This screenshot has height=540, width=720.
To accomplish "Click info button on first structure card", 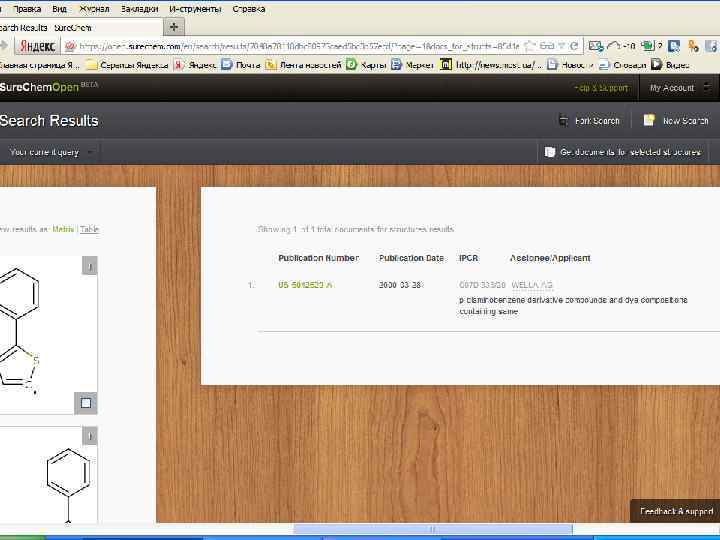I will click(90, 266).
